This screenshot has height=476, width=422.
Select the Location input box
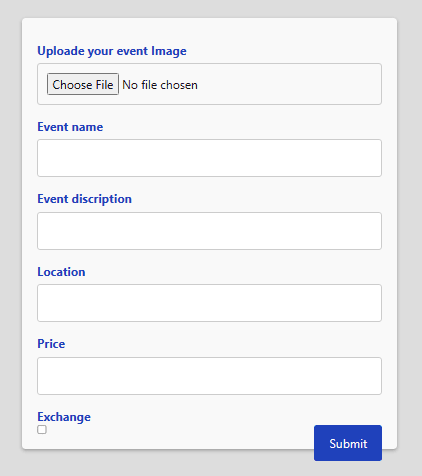click(209, 303)
